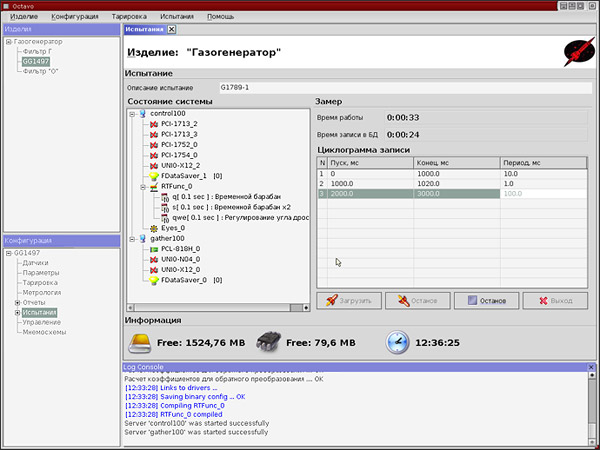
Task: Click the clock icon in Информация
Action: [x=397, y=342]
